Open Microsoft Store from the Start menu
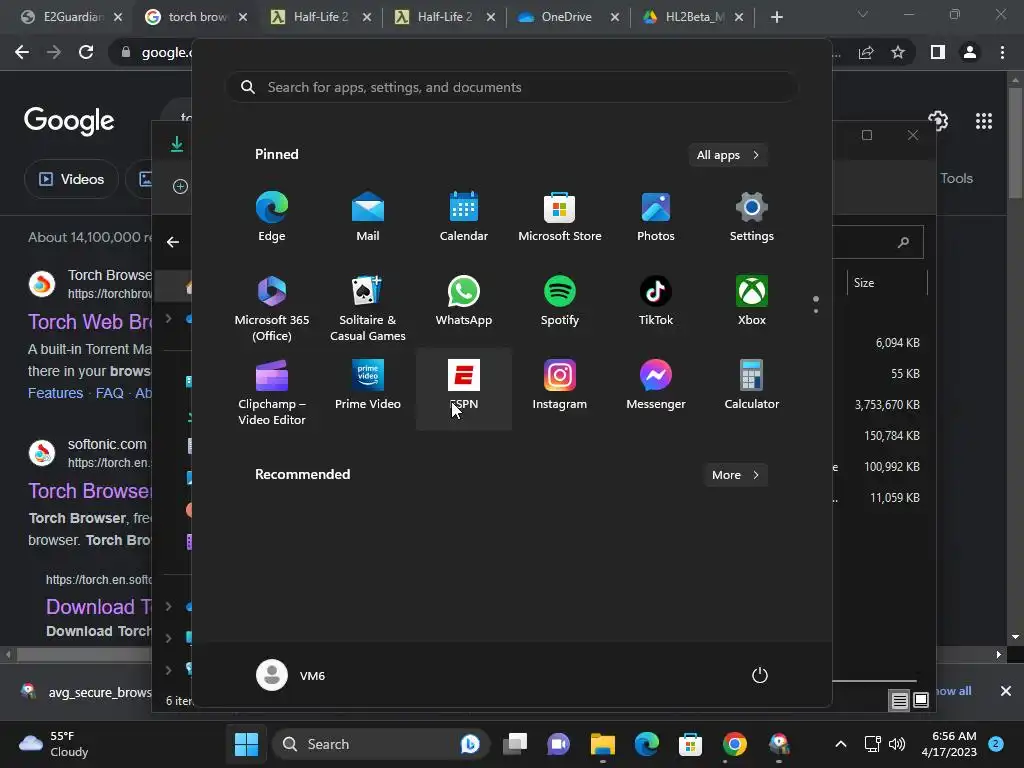 point(560,217)
